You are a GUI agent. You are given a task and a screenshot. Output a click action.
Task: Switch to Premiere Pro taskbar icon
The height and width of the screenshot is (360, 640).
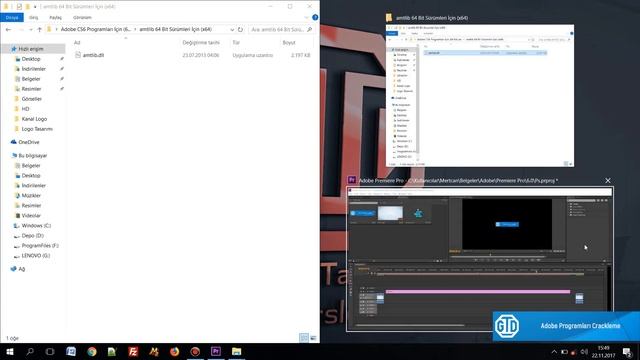216,351
